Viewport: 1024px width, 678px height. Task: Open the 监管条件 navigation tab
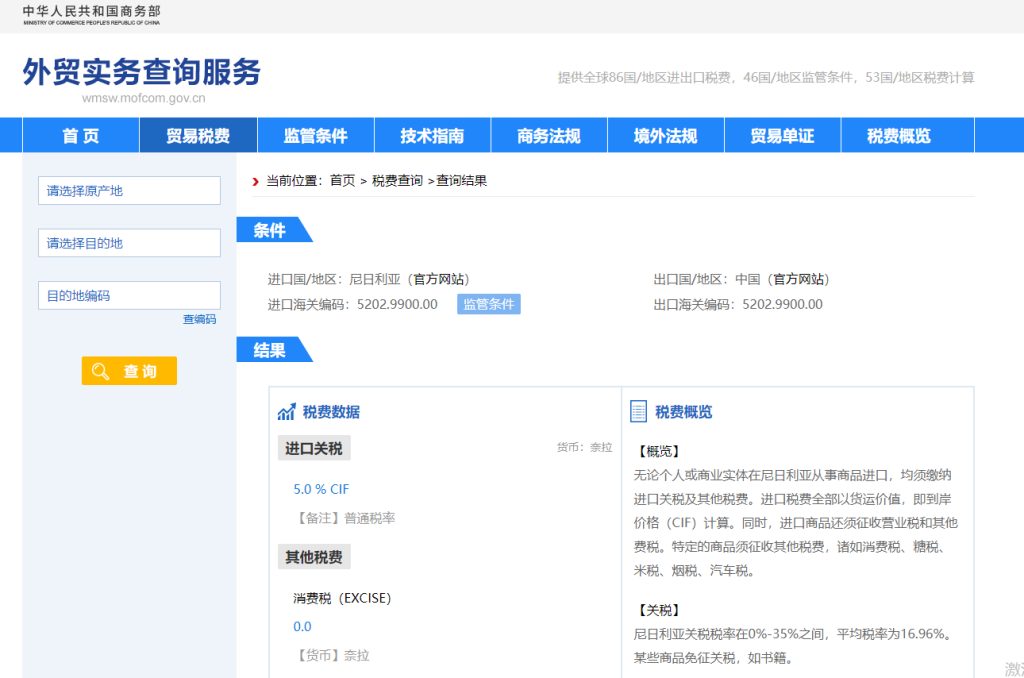(x=315, y=136)
